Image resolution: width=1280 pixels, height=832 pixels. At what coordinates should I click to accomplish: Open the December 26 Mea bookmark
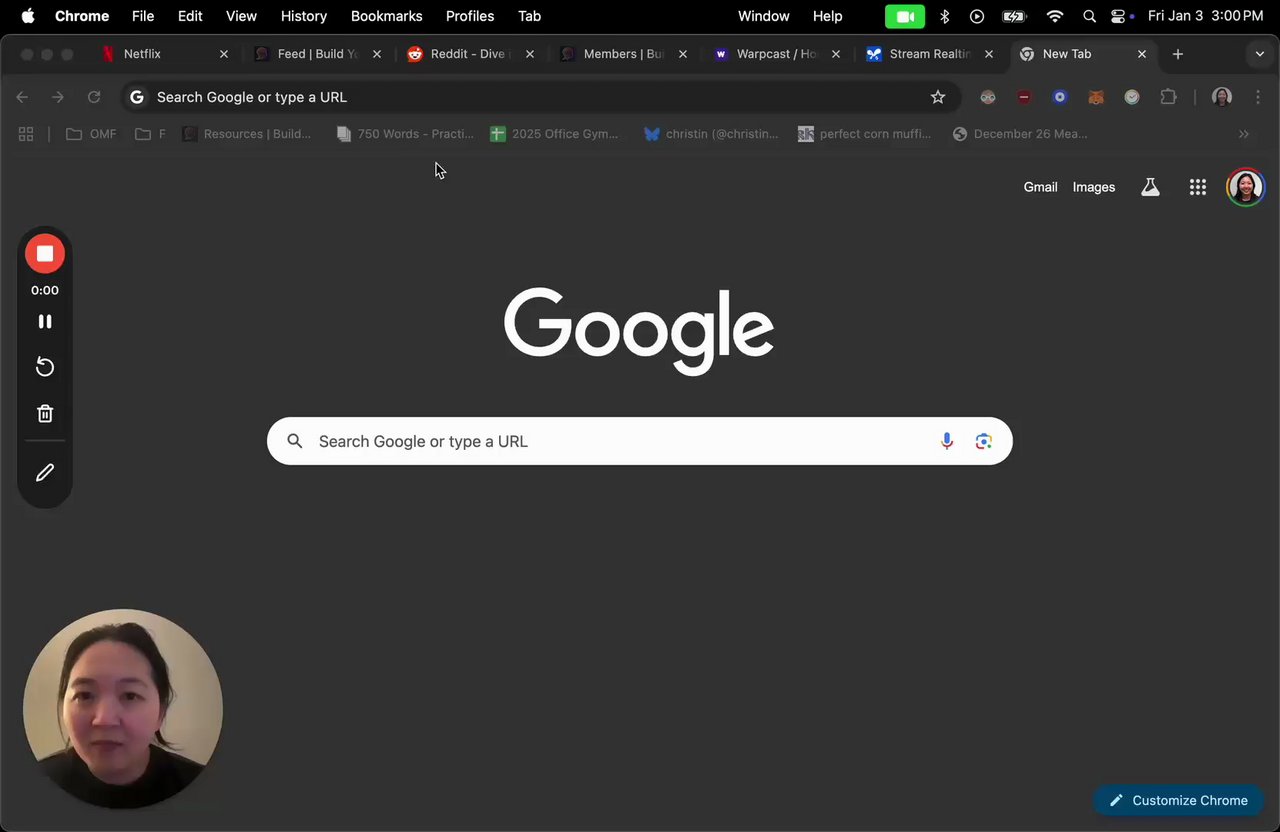click(1020, 134)
